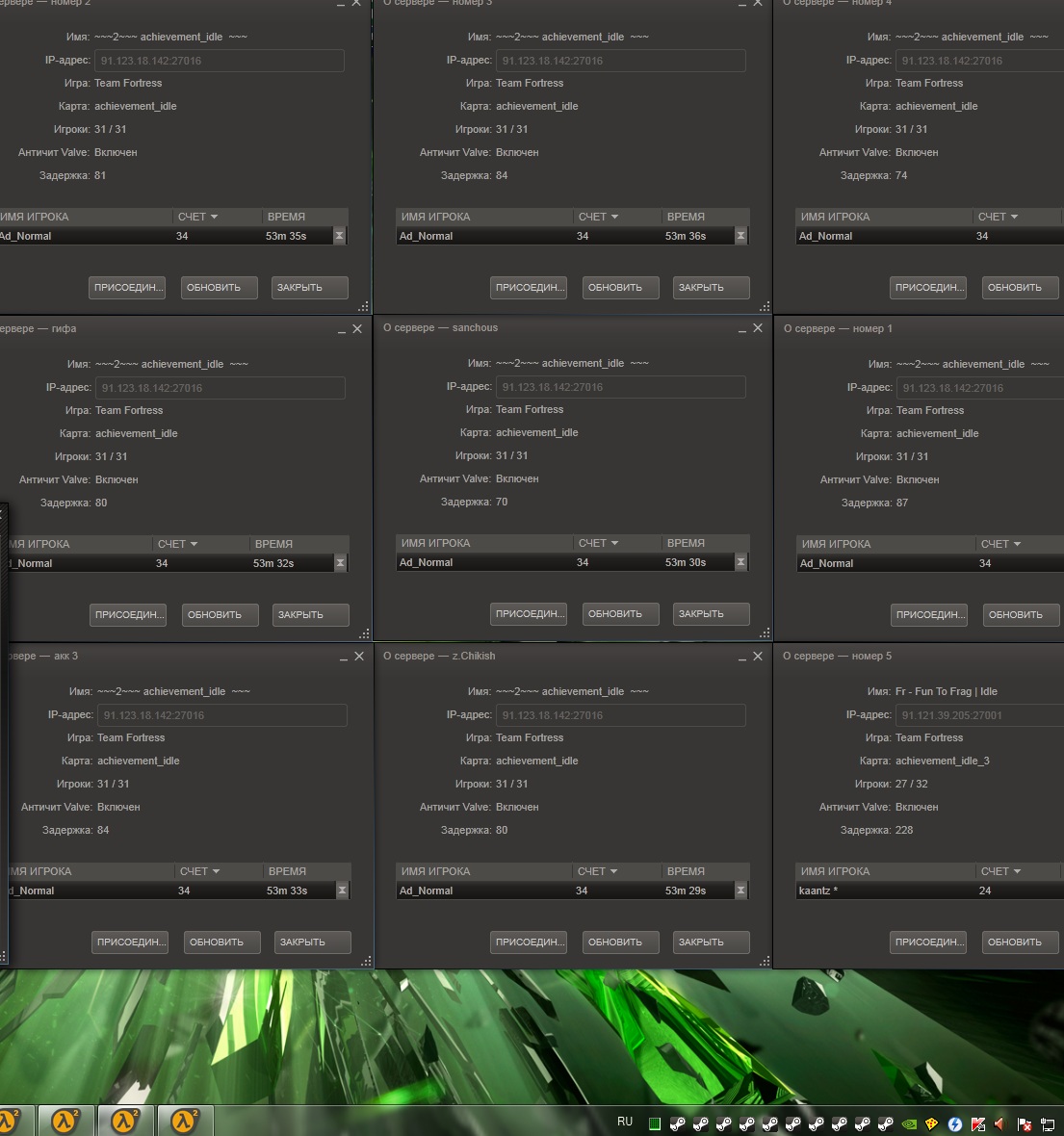Screen dimensions: 1064x1136
Task: Select Ad_Normal row in номер 1 window
Action: (930, 563)
